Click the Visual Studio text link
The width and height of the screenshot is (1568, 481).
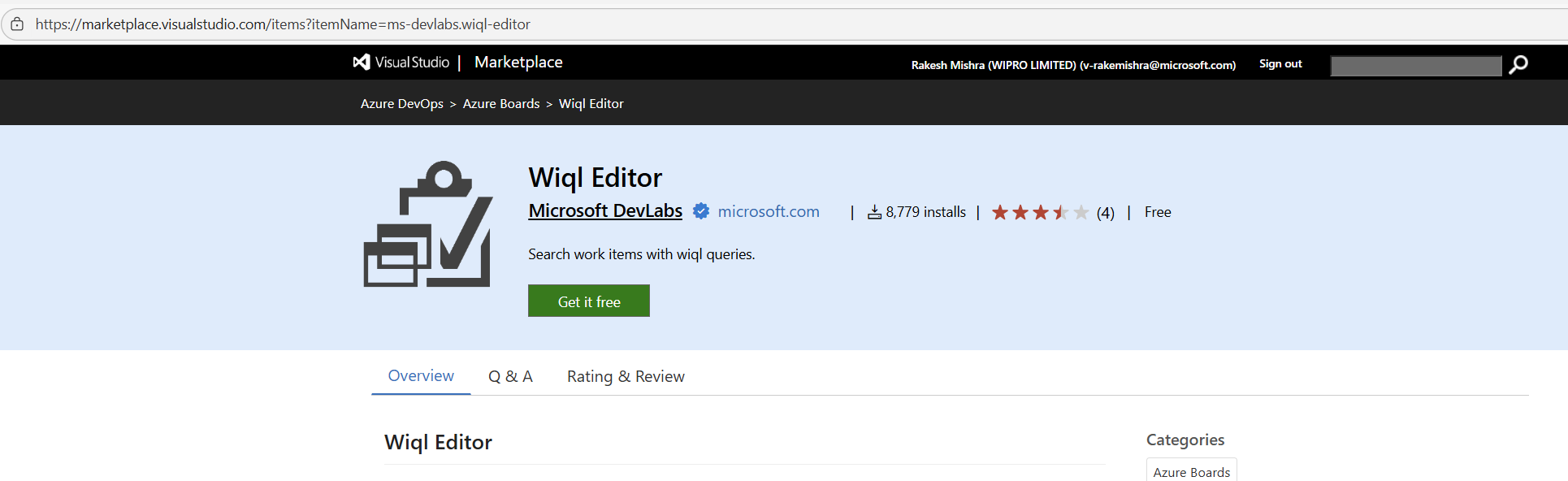[412, 62]
